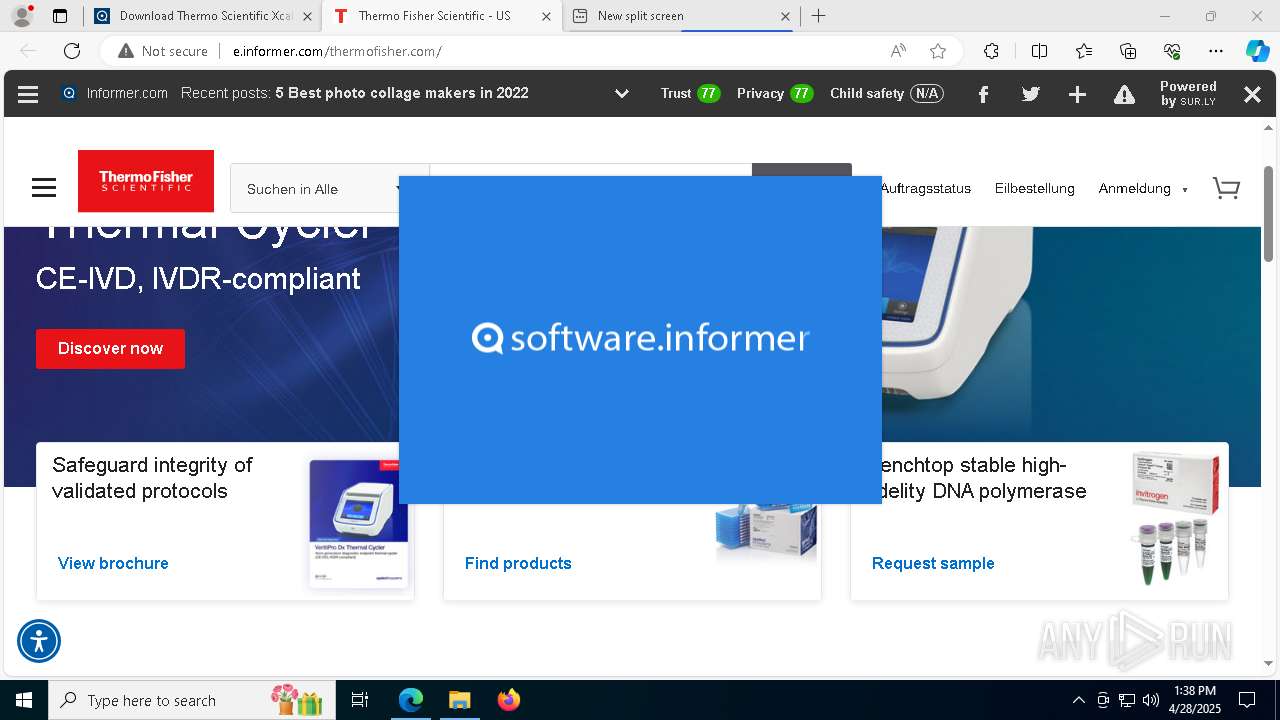Viewport: 1280px width, 720px height.
Task: Launch Firefox from taskbar
Action: [509, 700]
